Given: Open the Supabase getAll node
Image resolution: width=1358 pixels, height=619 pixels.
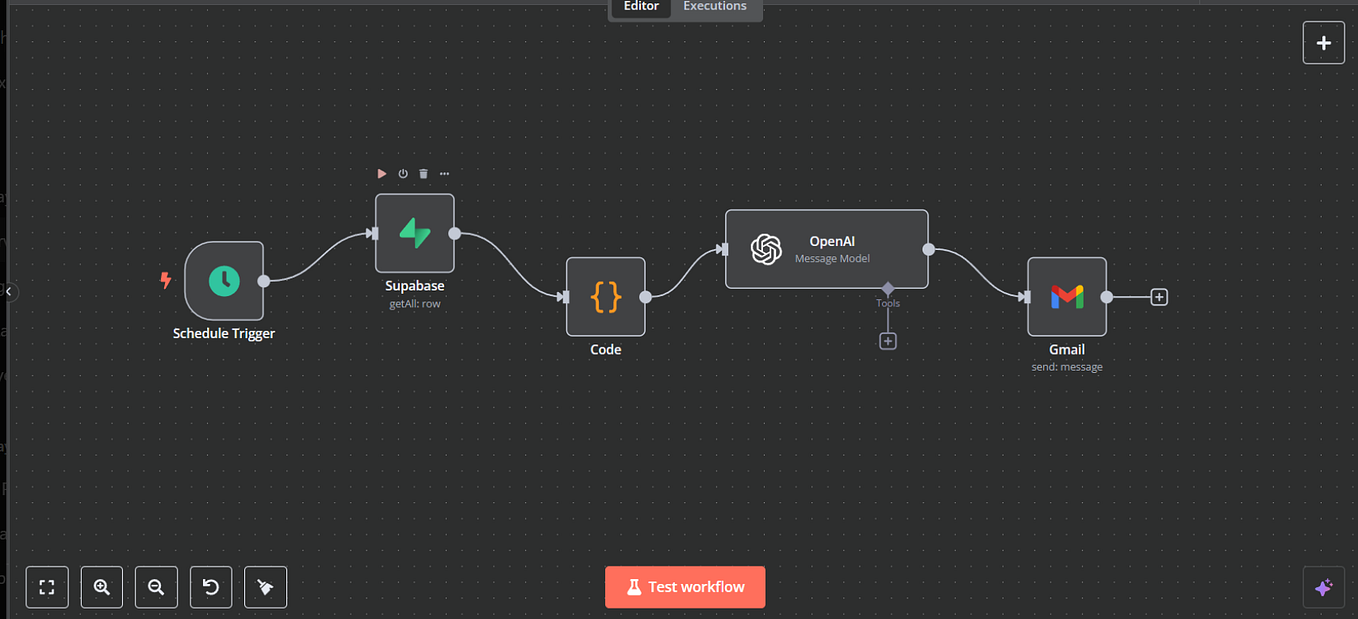Looking at the screenshot, I should point(414,233).
